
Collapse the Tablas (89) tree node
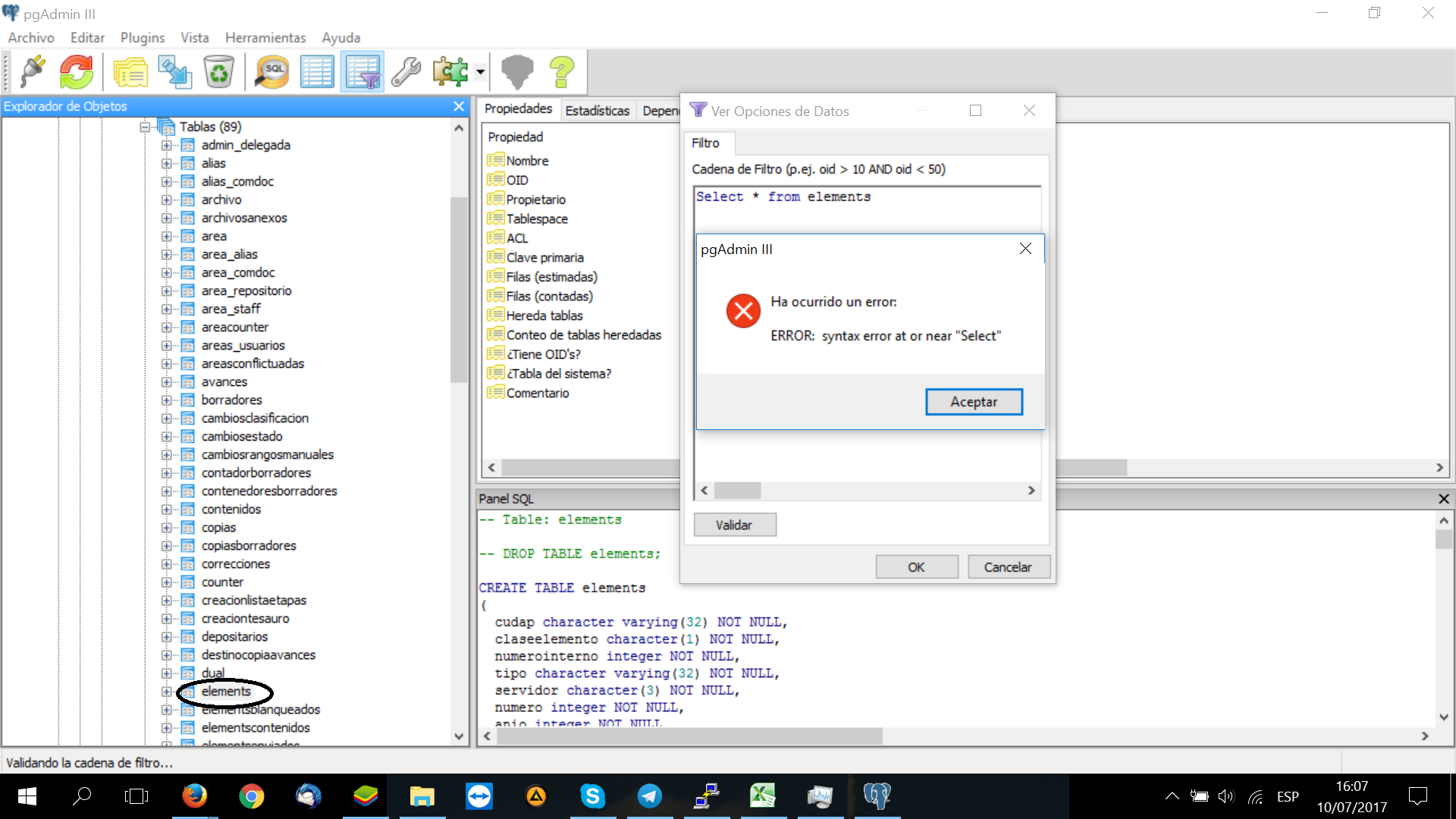[144, 127]
